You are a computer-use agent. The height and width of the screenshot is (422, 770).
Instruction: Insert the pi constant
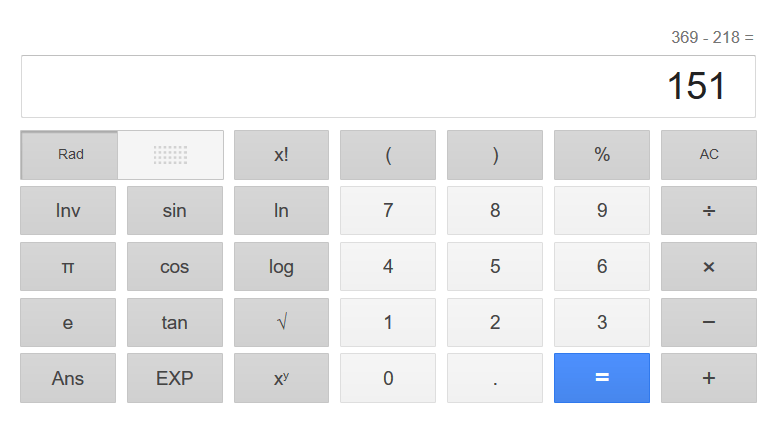[x=68, y=267]
